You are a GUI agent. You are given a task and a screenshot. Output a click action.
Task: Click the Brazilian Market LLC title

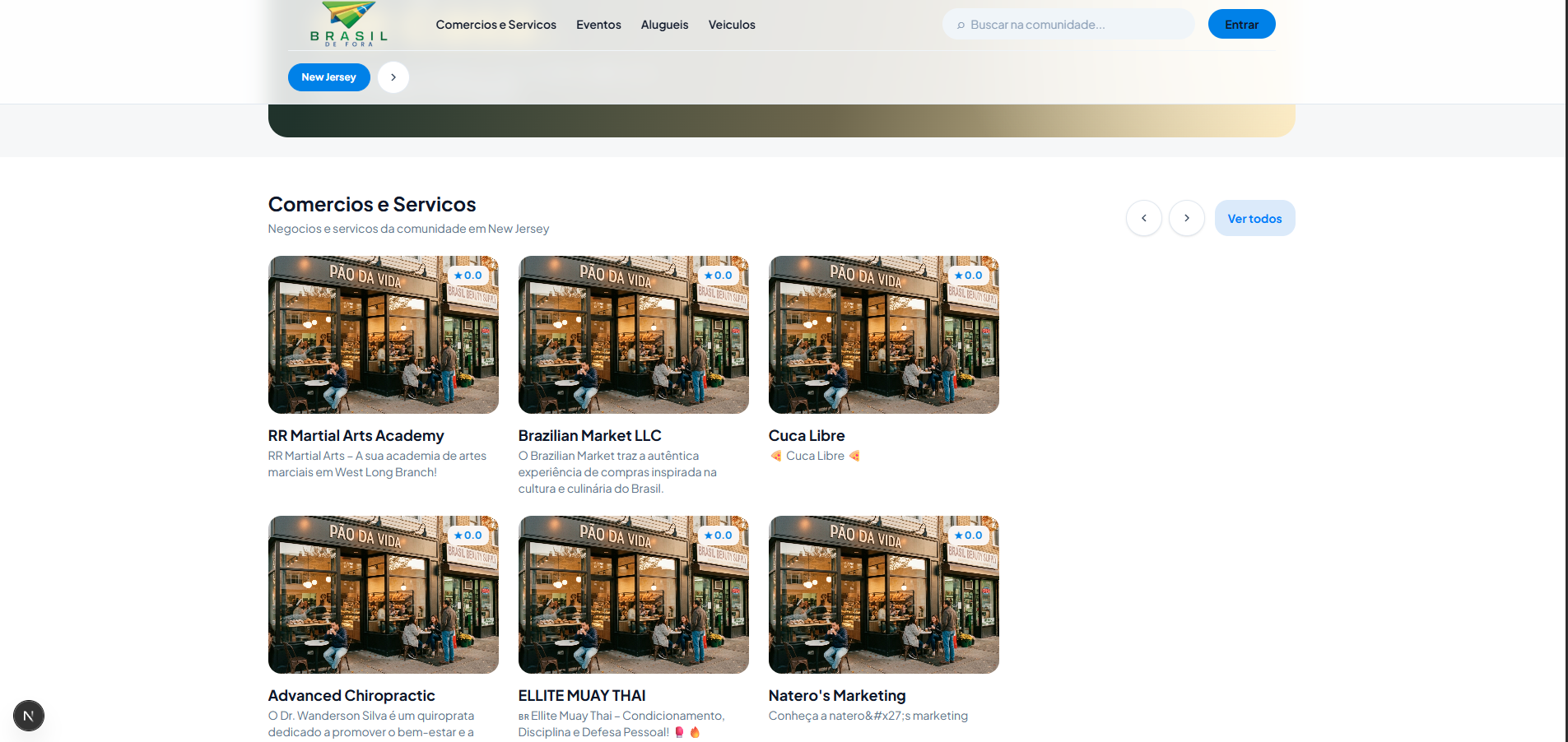(590, 436)
